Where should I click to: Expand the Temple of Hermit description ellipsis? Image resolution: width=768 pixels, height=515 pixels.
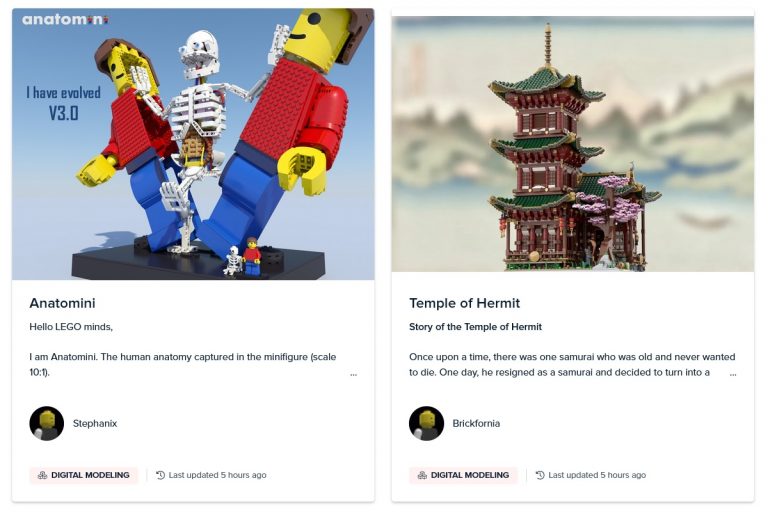(x=733, y=374)
